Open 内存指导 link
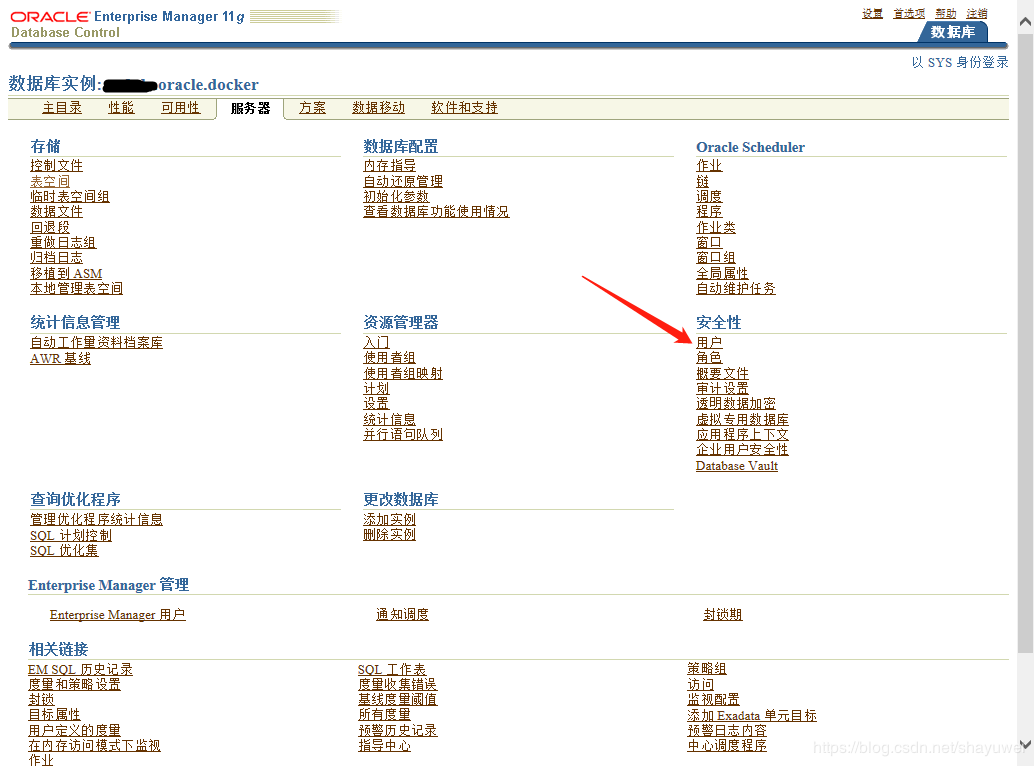This screenshot has height=766, width=1034. pyautogui.click(x=390, y=165)
